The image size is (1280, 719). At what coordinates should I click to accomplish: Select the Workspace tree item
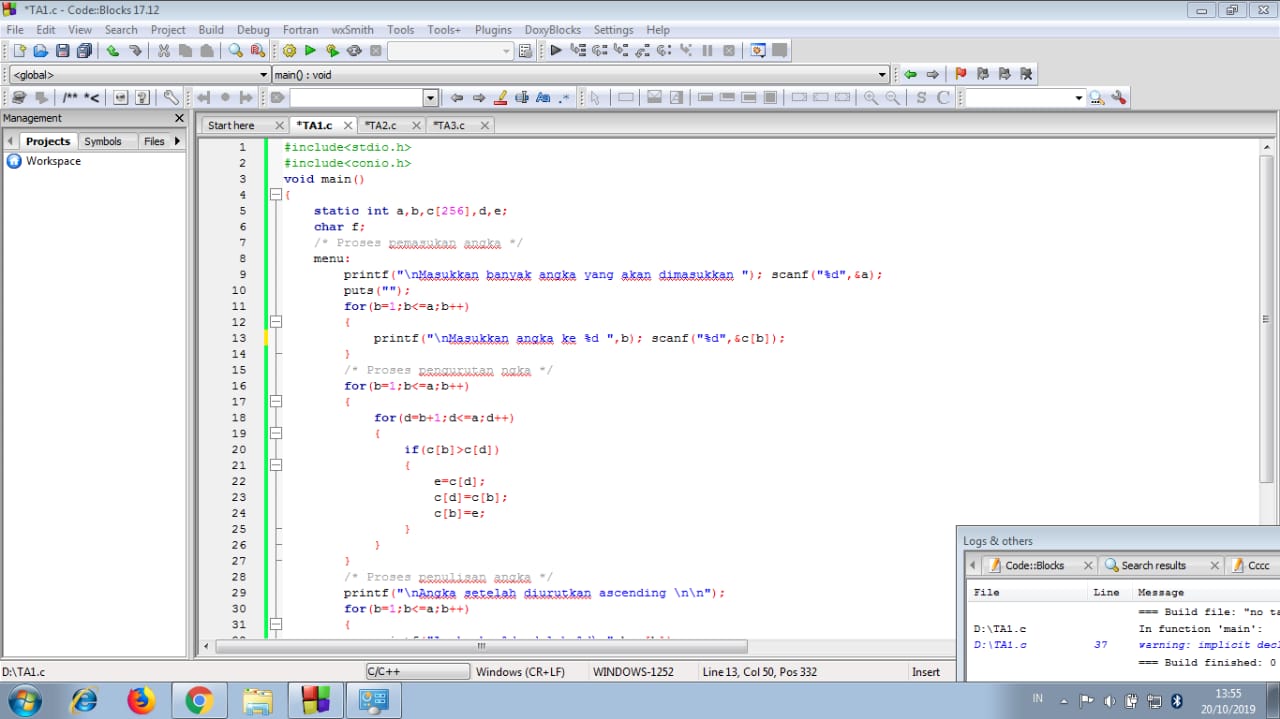(53, 161)
